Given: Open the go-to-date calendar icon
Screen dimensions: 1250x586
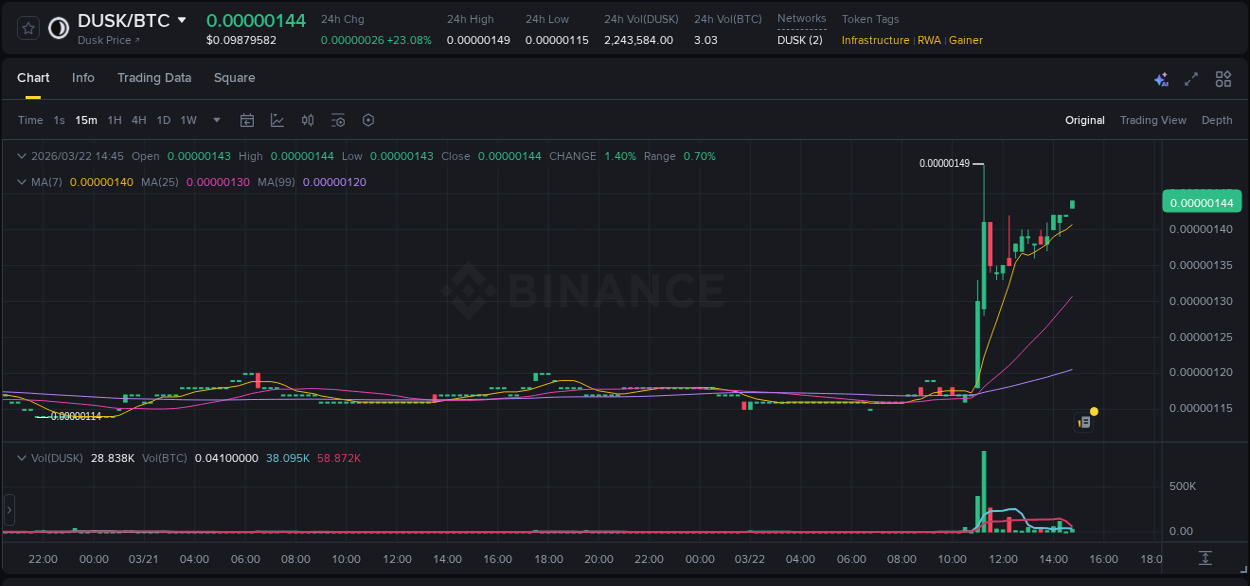Looking at the screenshot, I should coord(247,120).
